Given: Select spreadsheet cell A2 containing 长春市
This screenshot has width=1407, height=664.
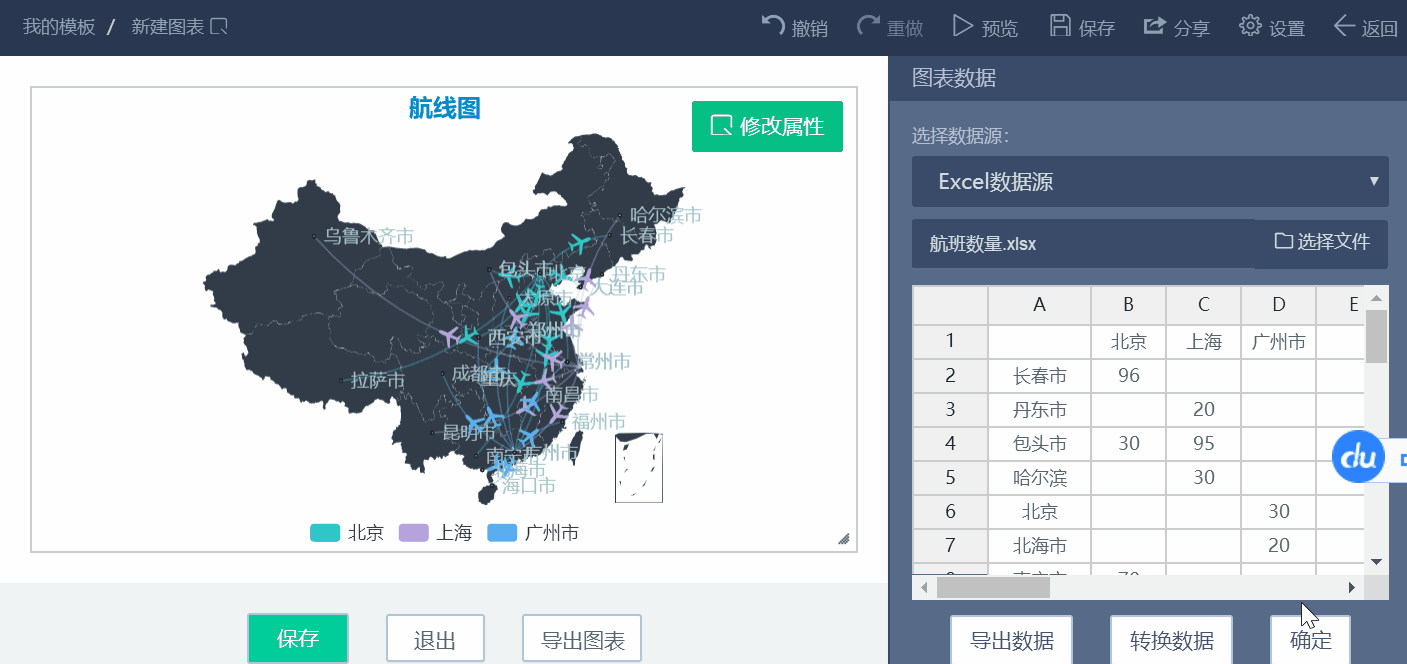Looking at the screenshot, I should [x=1039, y=375].
